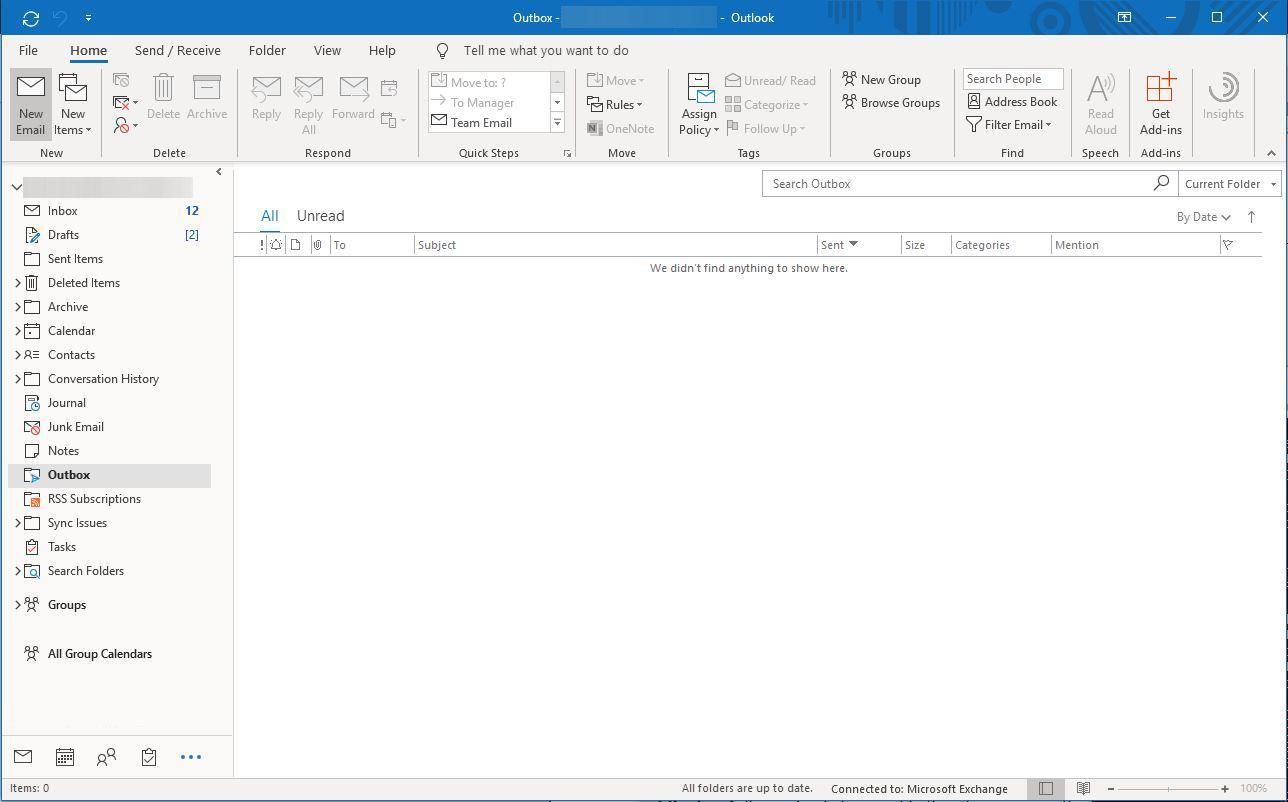The height and width of the screenshot is (802, 1288).
Task: Click Browse Groups button
Action: (x=891, y=103)
